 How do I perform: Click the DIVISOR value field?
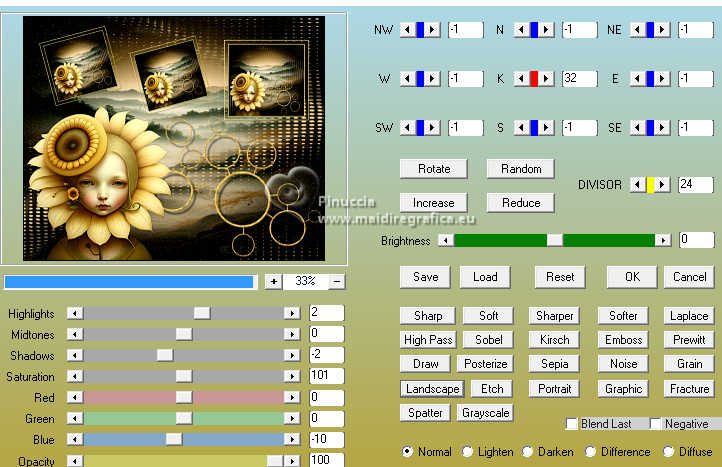click(696, 185)
